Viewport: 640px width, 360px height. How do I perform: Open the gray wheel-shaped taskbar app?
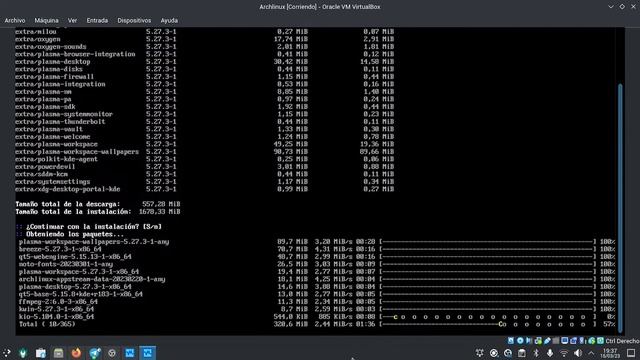click(x=112, y=353)
